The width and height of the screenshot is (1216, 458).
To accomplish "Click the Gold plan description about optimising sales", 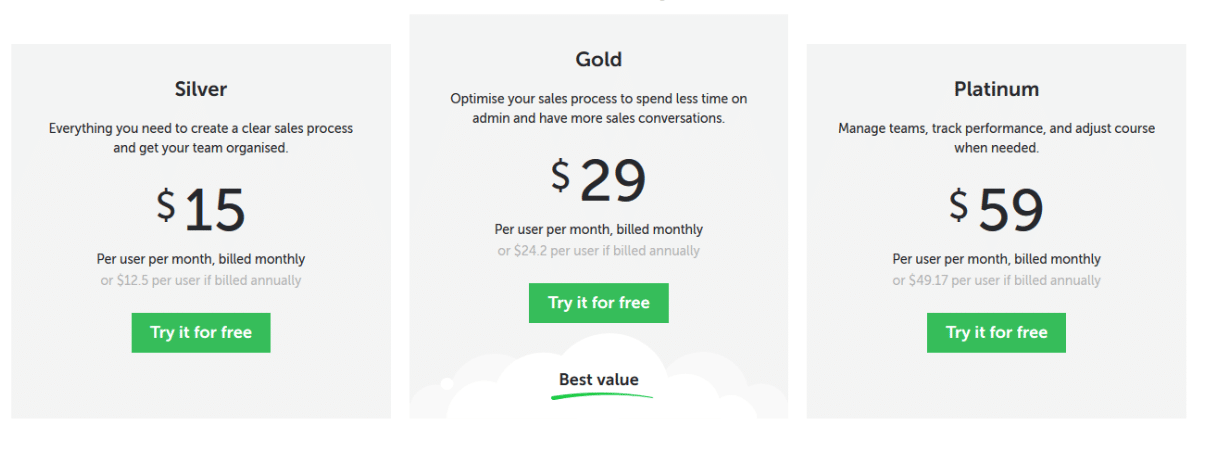I will click(599, 108).
